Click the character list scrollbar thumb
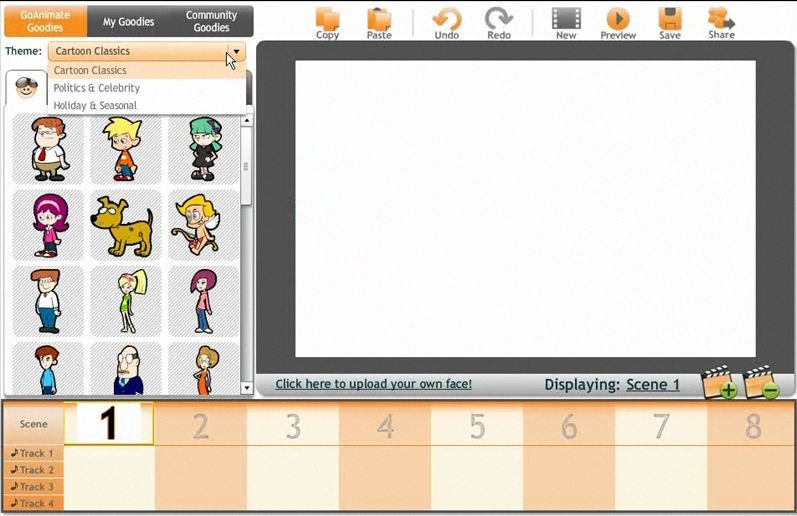 coord(247,166)
